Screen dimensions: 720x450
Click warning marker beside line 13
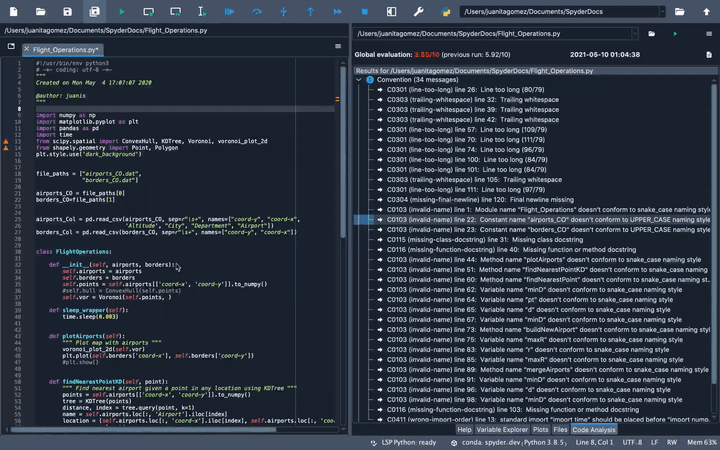(6, 141)
